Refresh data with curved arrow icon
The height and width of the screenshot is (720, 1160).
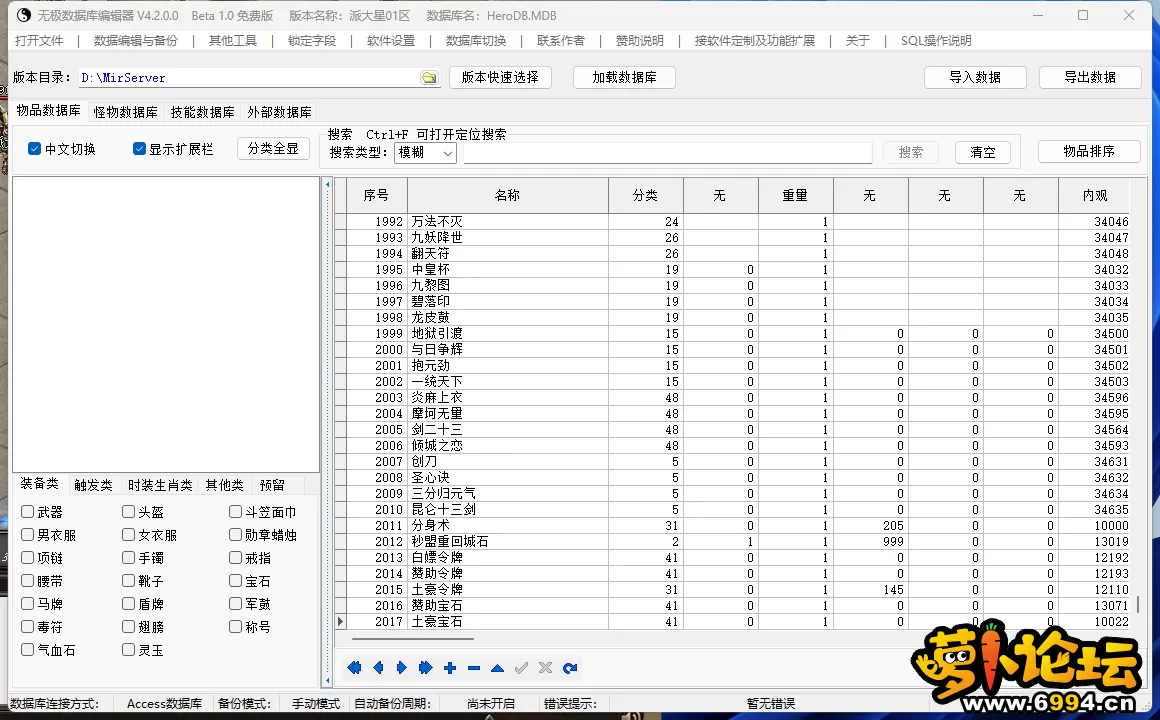point(570,668)
